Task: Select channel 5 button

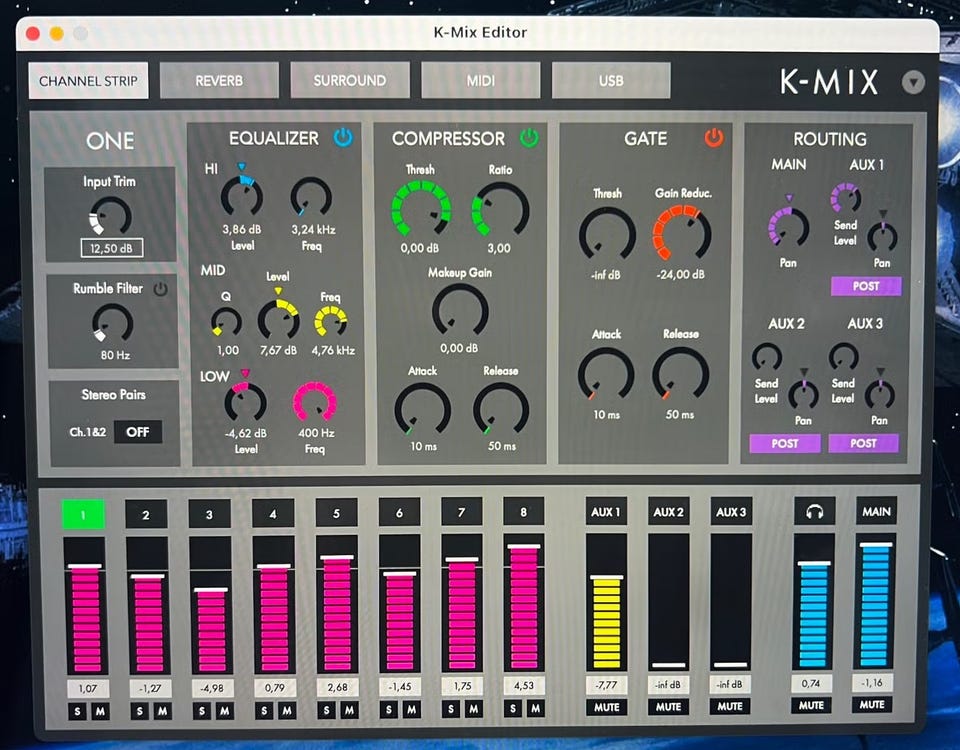Action: 336,513
